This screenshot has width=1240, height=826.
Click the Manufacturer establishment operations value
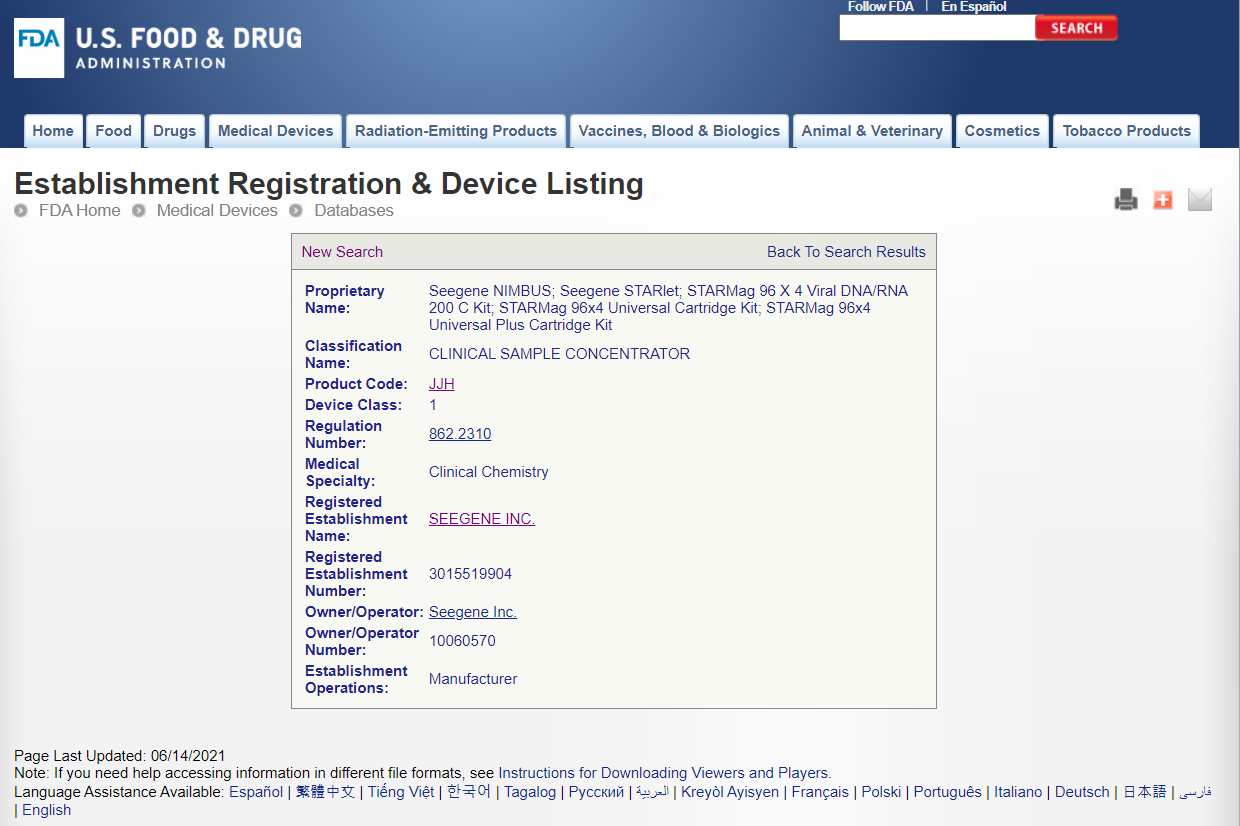tap(473, 679)
